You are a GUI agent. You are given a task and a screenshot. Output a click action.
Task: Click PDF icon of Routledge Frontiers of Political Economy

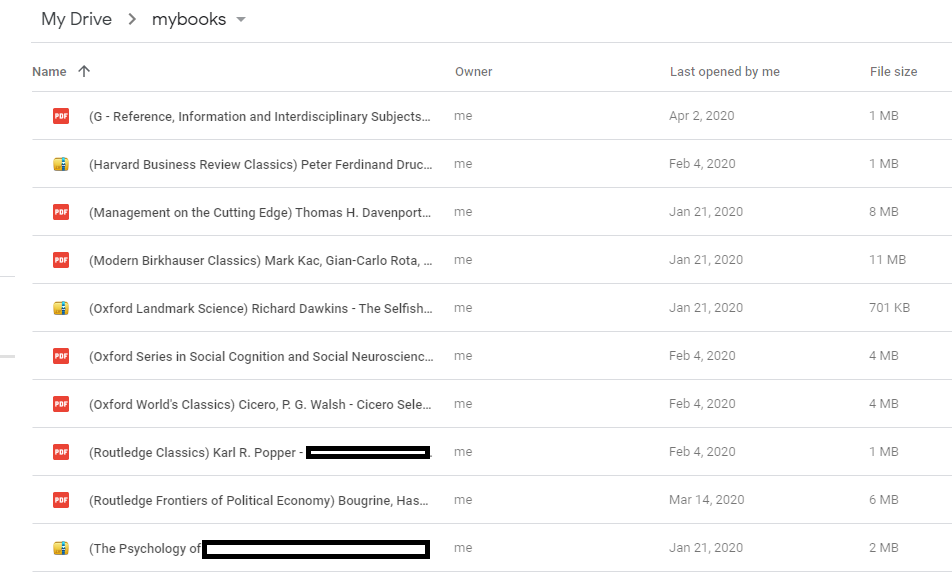click(61, 500)
